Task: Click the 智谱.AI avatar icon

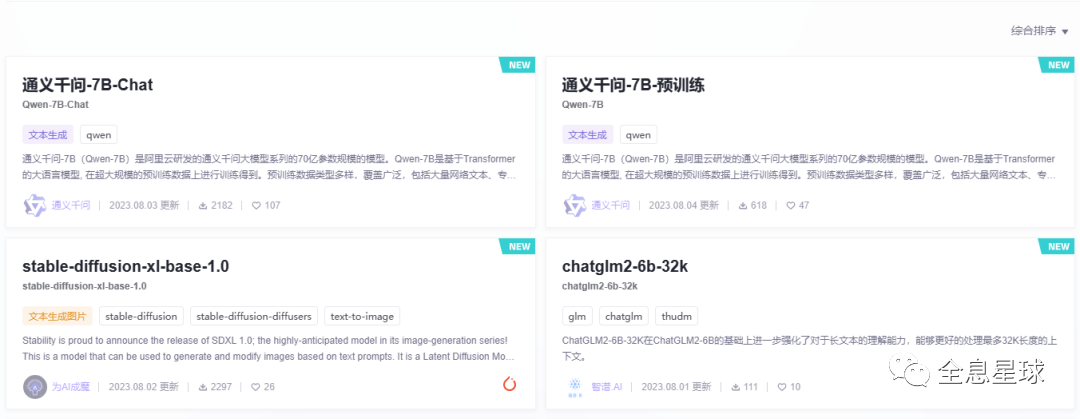Action: 574,387
